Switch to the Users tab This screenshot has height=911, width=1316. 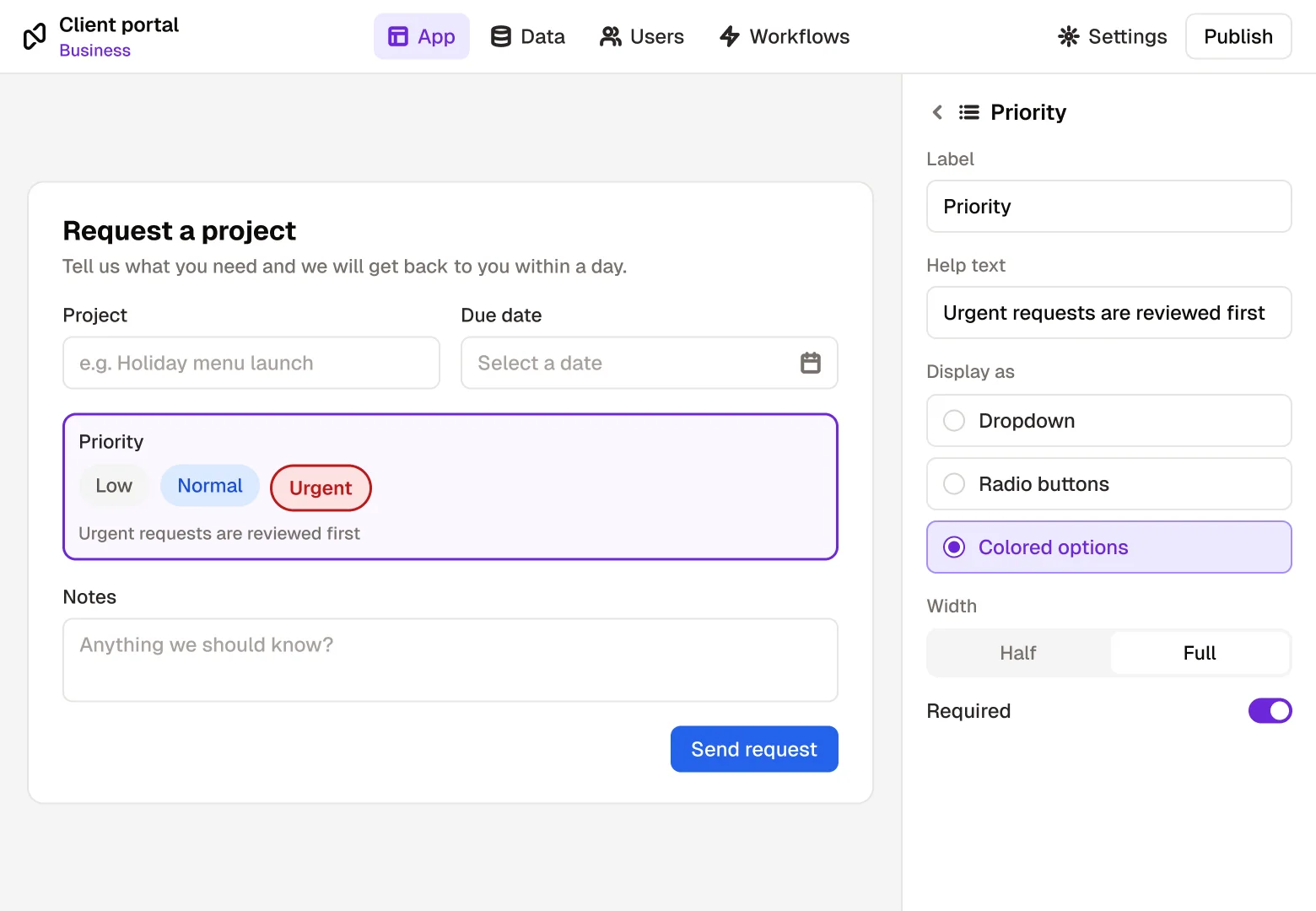point(642,36)
